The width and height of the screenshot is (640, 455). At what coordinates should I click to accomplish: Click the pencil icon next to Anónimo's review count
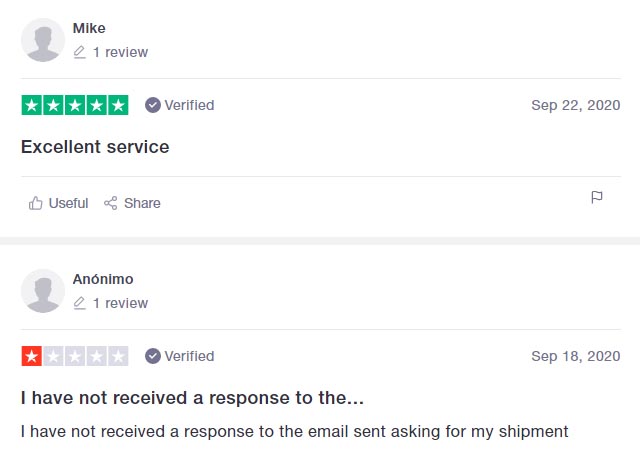point(80,303)
